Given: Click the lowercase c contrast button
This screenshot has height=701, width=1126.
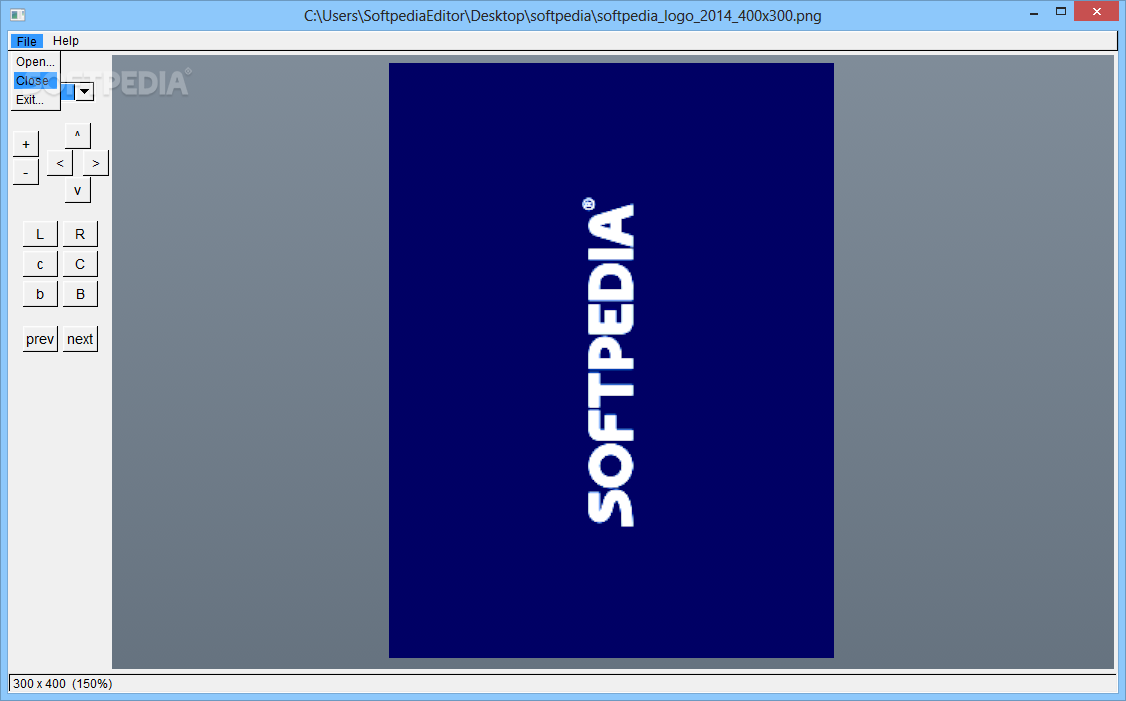Looking at the screenshot, I should (x=40, y=264).
